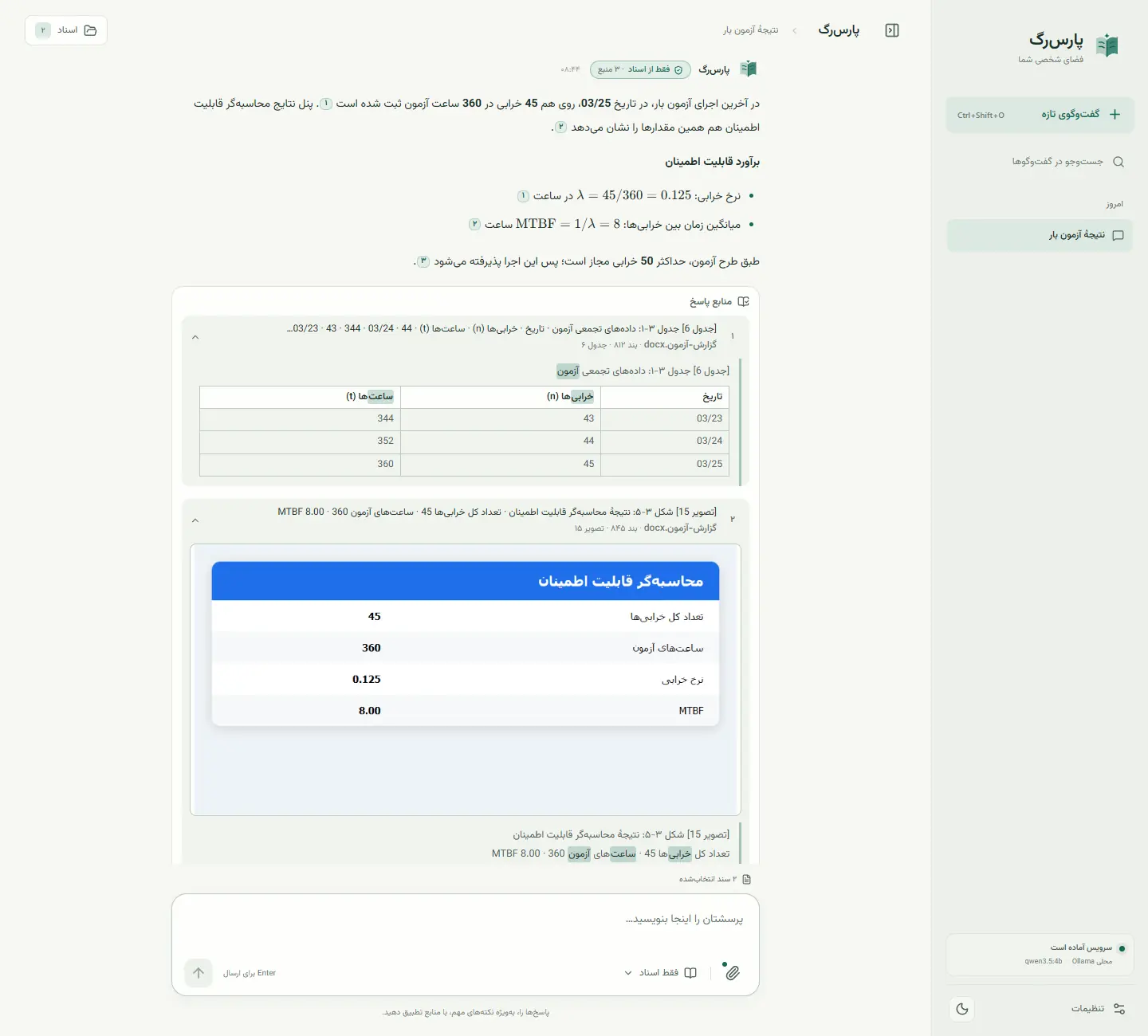Click the chat bubble icon in the sidebar
This screenshot has height=1036, width=1148.
[x=1118, y=235]
